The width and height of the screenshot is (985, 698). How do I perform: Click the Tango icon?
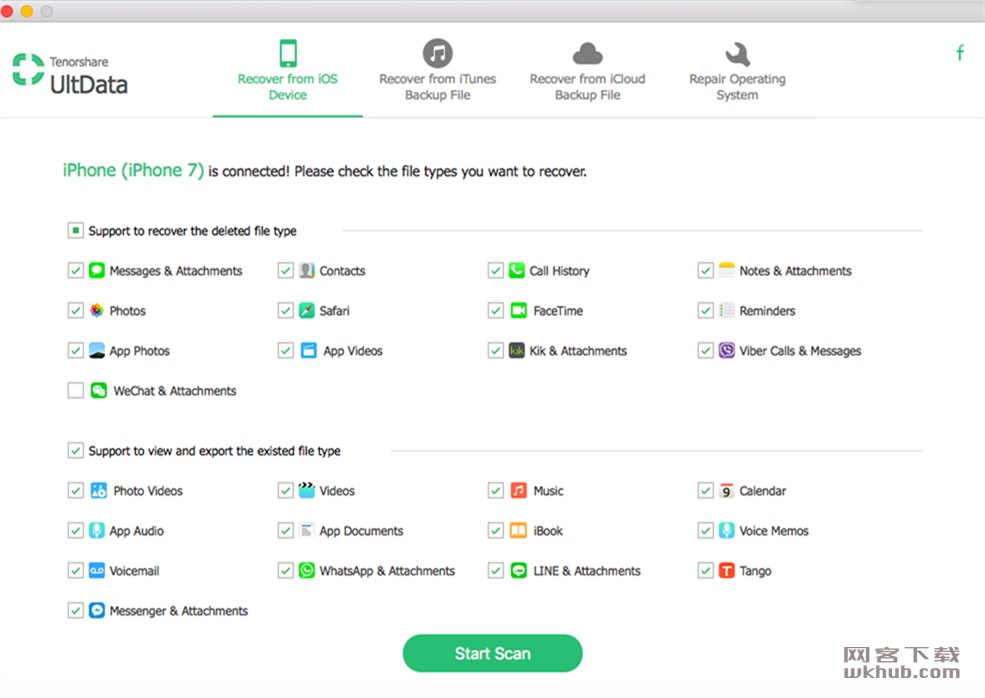[x=726, y=570]
